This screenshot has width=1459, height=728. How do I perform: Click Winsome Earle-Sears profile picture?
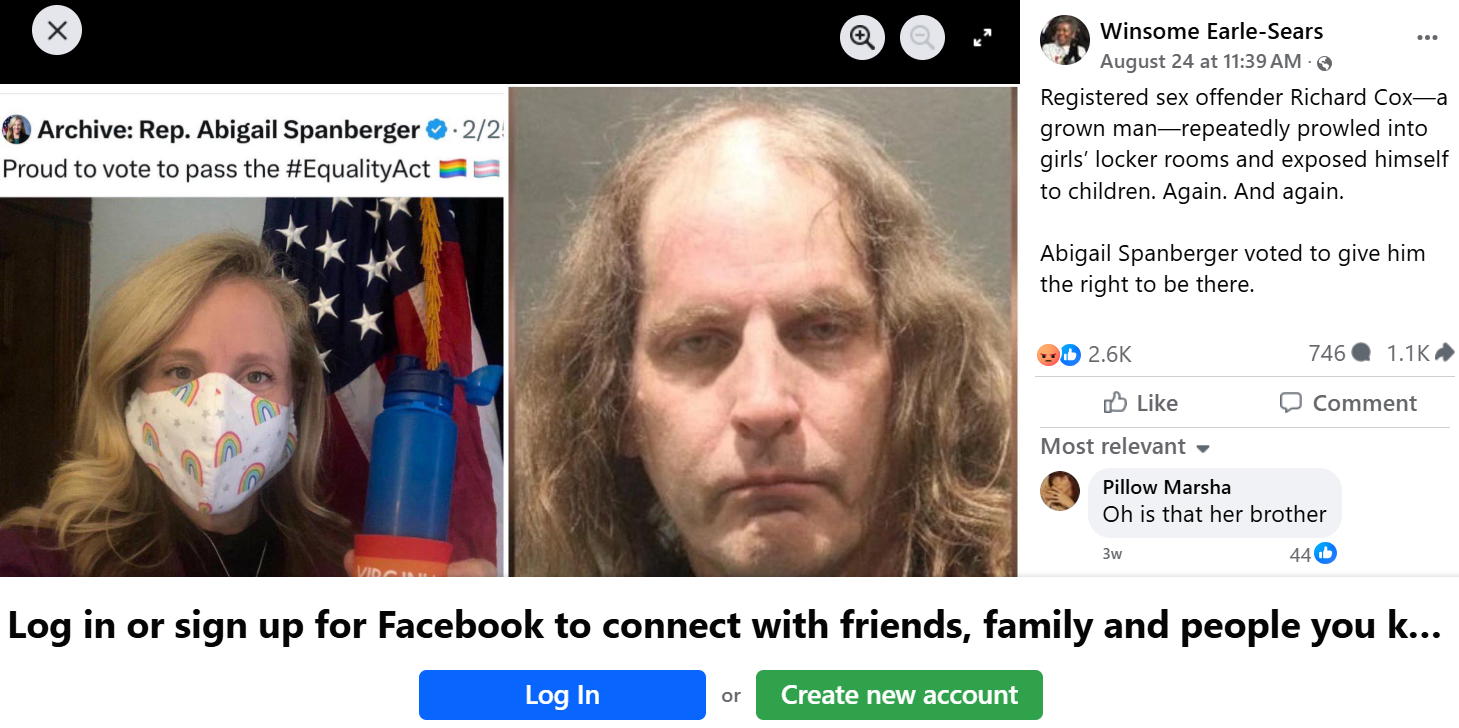point(1064,41)
